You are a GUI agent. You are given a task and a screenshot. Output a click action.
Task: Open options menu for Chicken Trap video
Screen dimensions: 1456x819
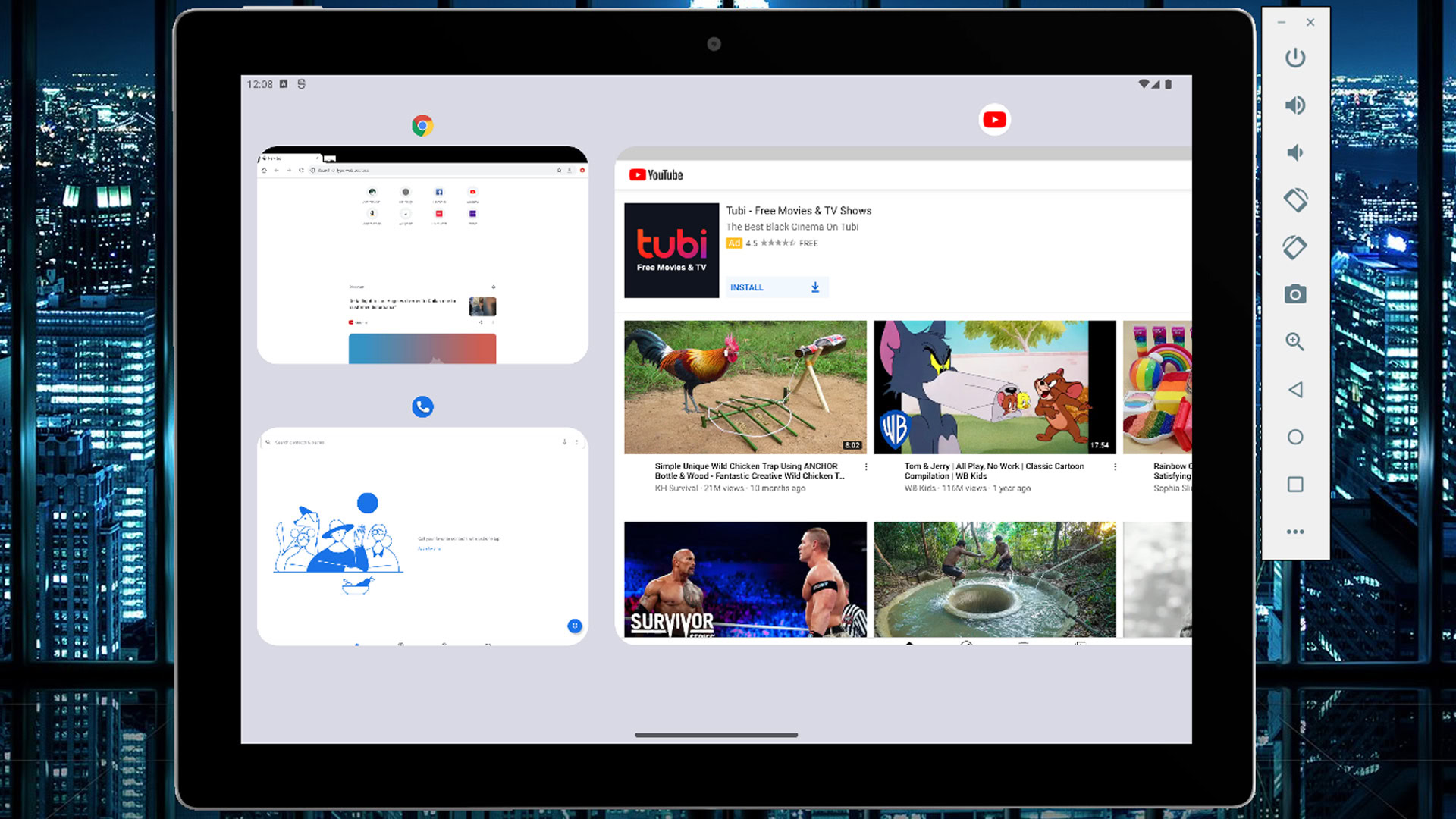866,467
